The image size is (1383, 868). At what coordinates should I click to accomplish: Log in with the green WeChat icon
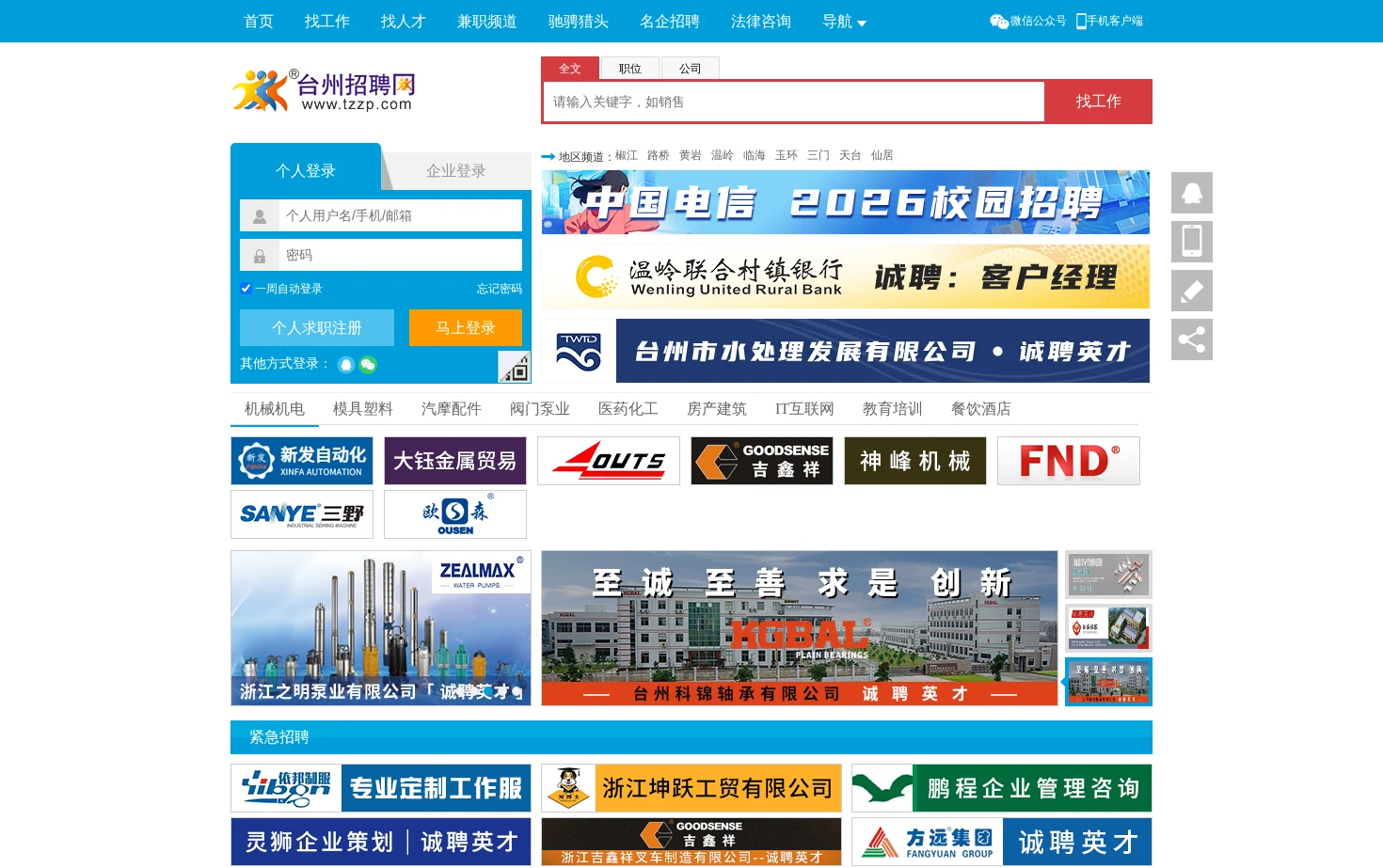point(368,365)
